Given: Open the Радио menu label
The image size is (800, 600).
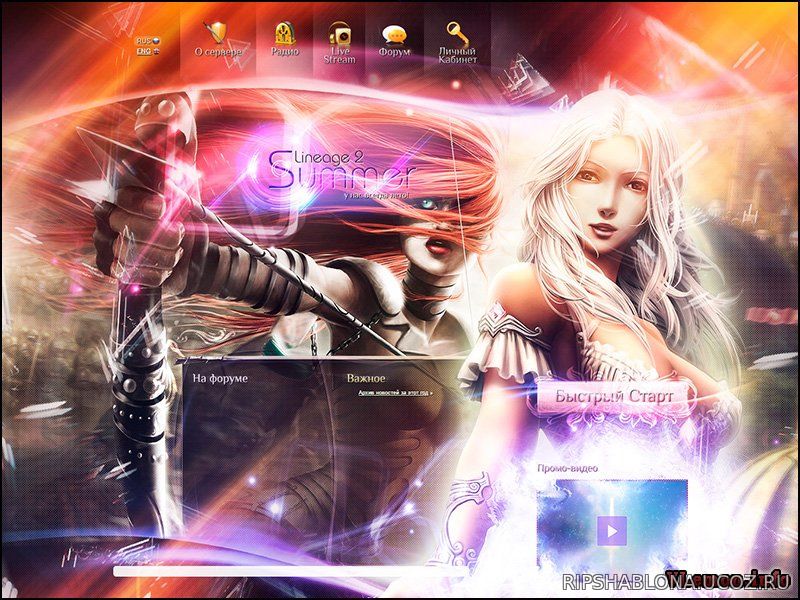Looking at the screenshot, I should click(285, 52).
